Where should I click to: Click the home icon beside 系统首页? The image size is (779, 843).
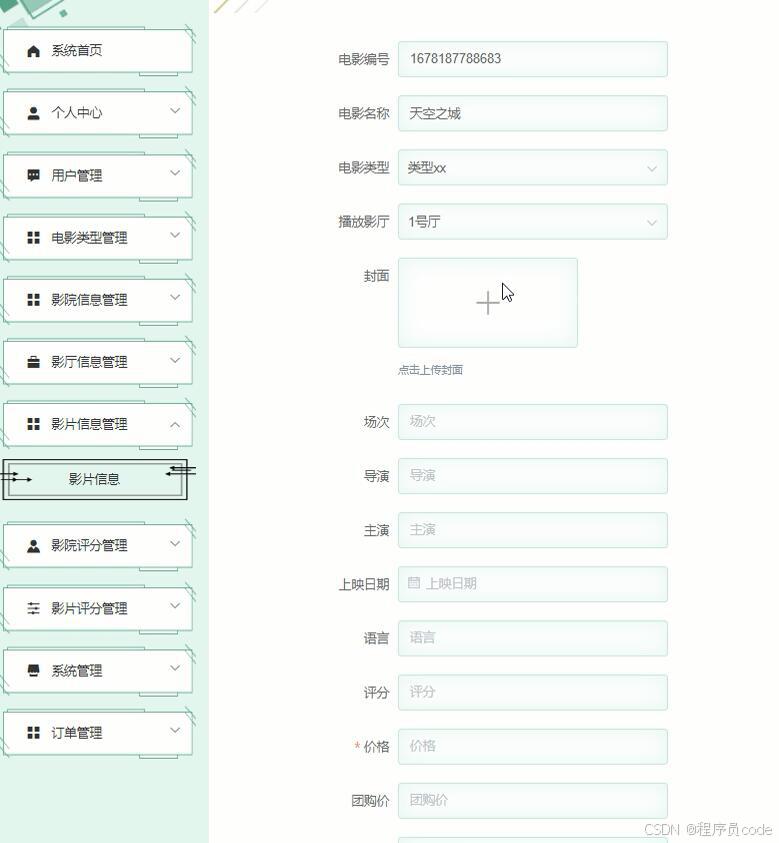[31, 50]
